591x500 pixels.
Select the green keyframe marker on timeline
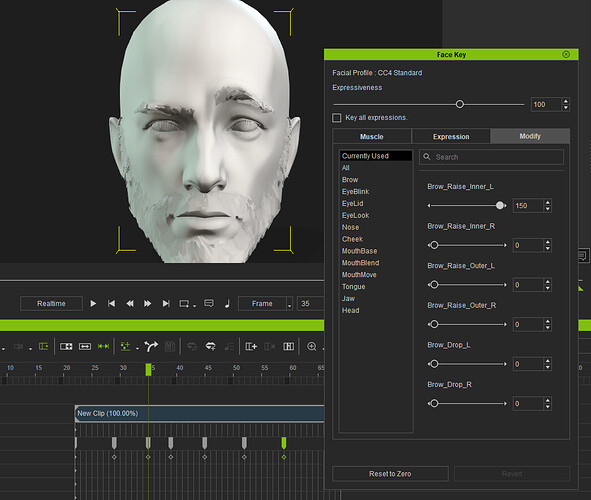coord(284,443)
